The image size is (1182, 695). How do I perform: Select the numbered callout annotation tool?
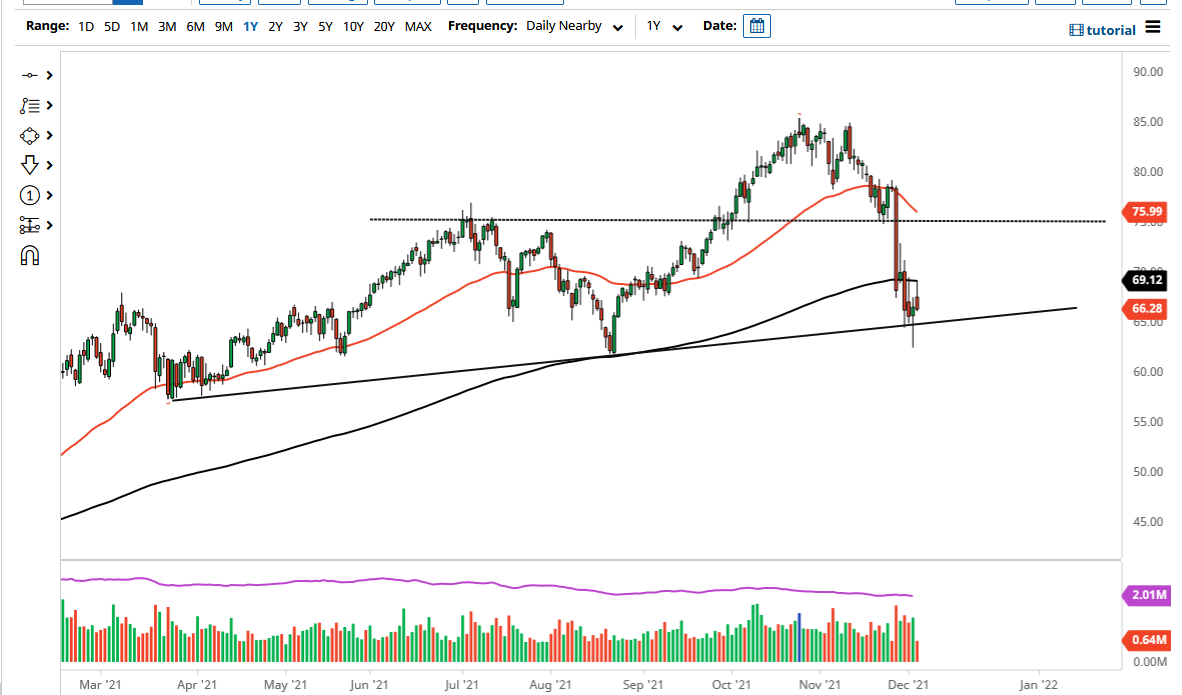[31, 195]
